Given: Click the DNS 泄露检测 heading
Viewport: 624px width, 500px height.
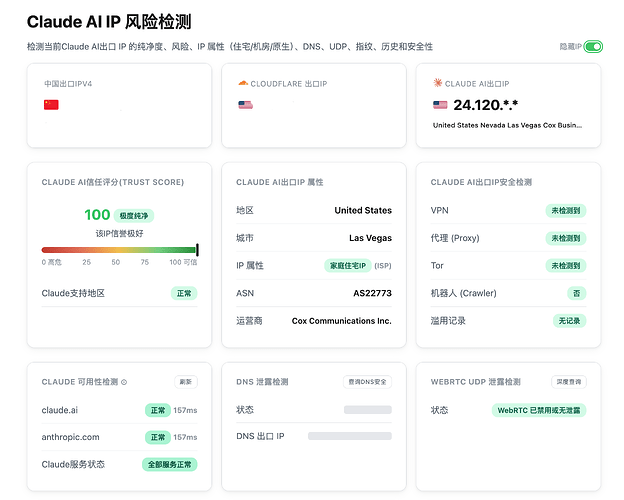Looking at the screenshot, I should point(262,382).
